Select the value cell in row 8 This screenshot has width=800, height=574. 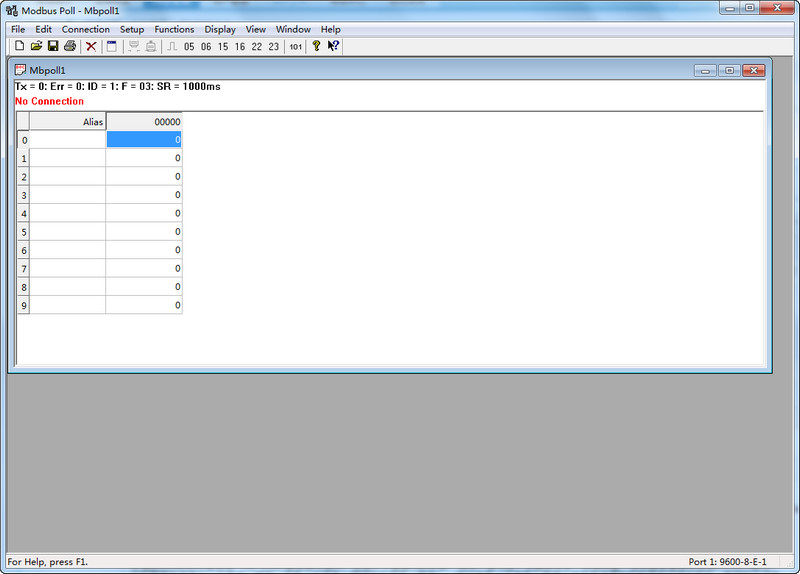point(144,286)
